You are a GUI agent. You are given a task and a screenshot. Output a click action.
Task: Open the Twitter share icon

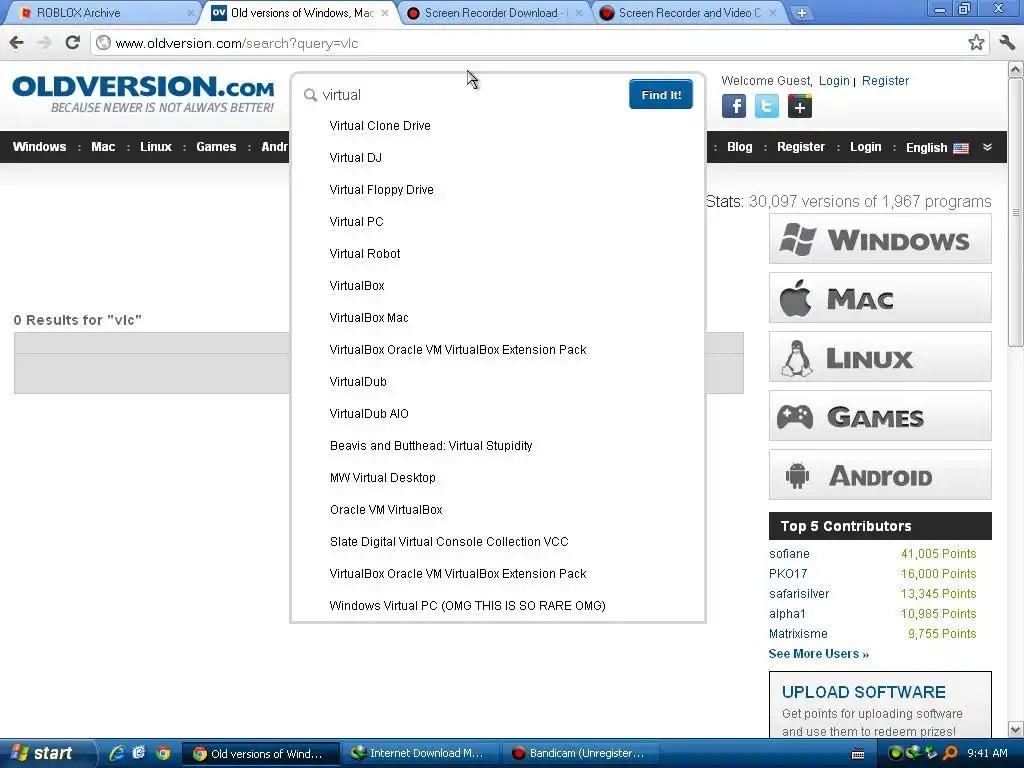click(x=767, y=106)
